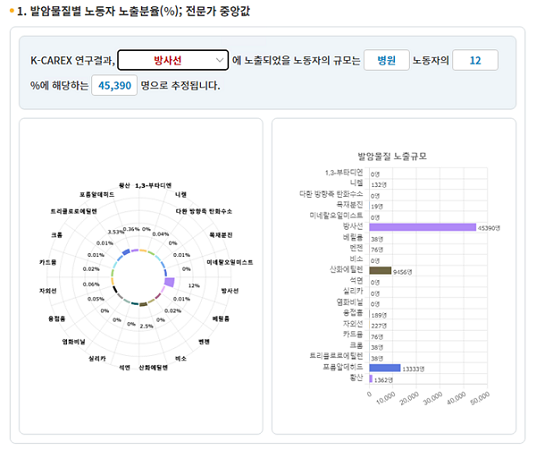536x450 pixels.
Task: Click the dropdown chevron arrow beside 방사선
Action: (x=219, y=60)
